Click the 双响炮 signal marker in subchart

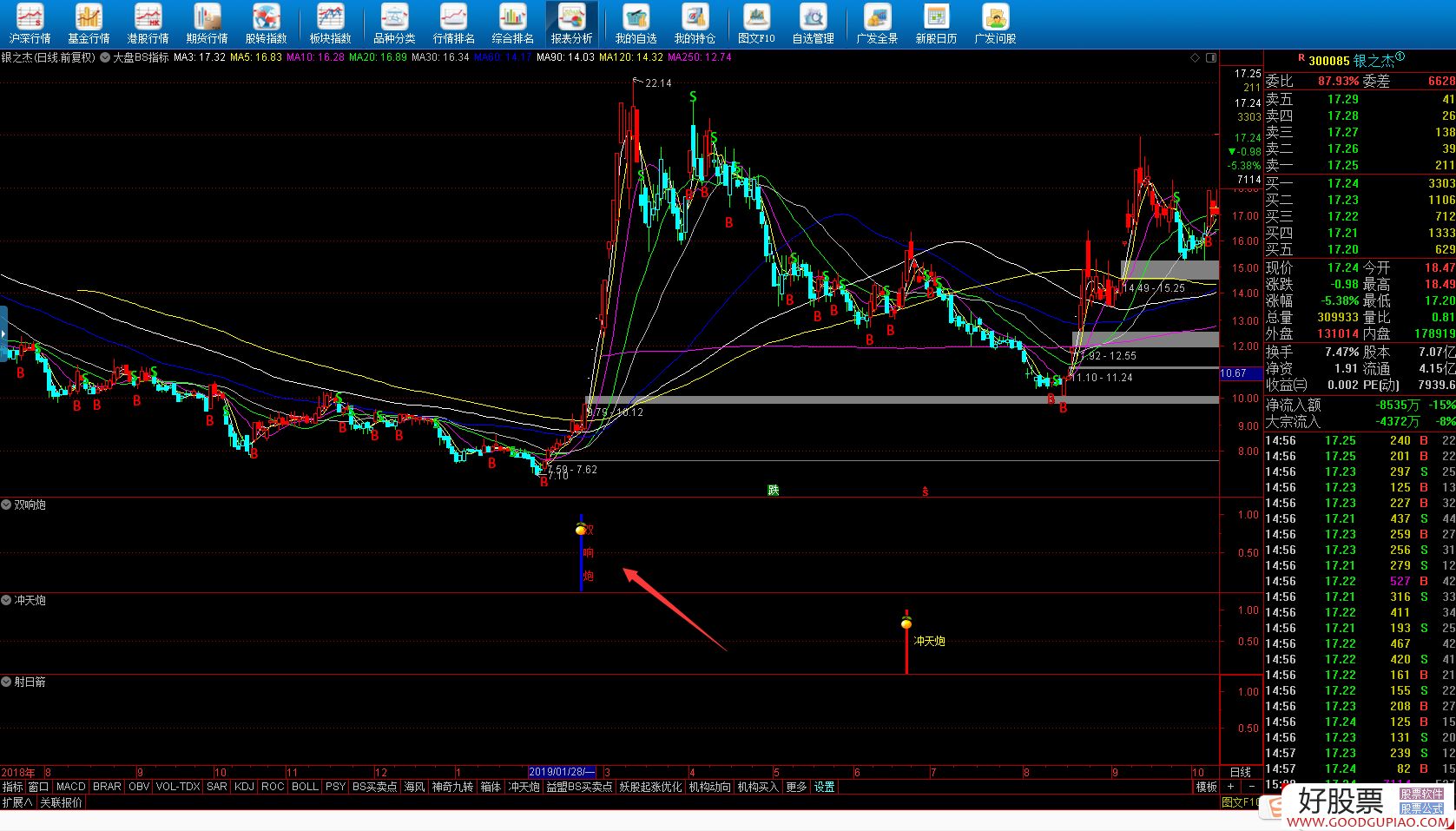click(581, 529)
